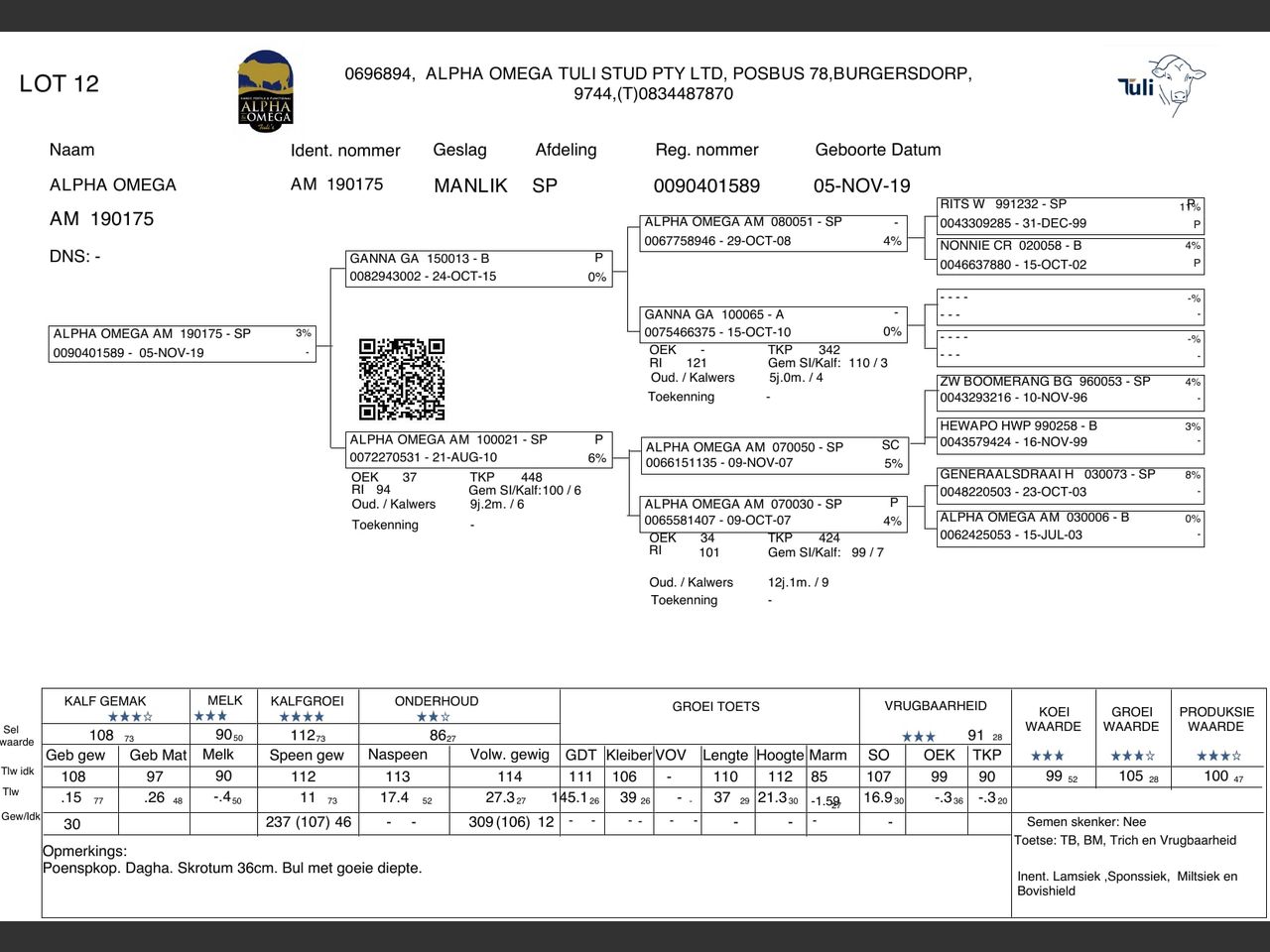Click the star rating under KALF GEMAK
Screen dimensions: 1270x952
130,717
